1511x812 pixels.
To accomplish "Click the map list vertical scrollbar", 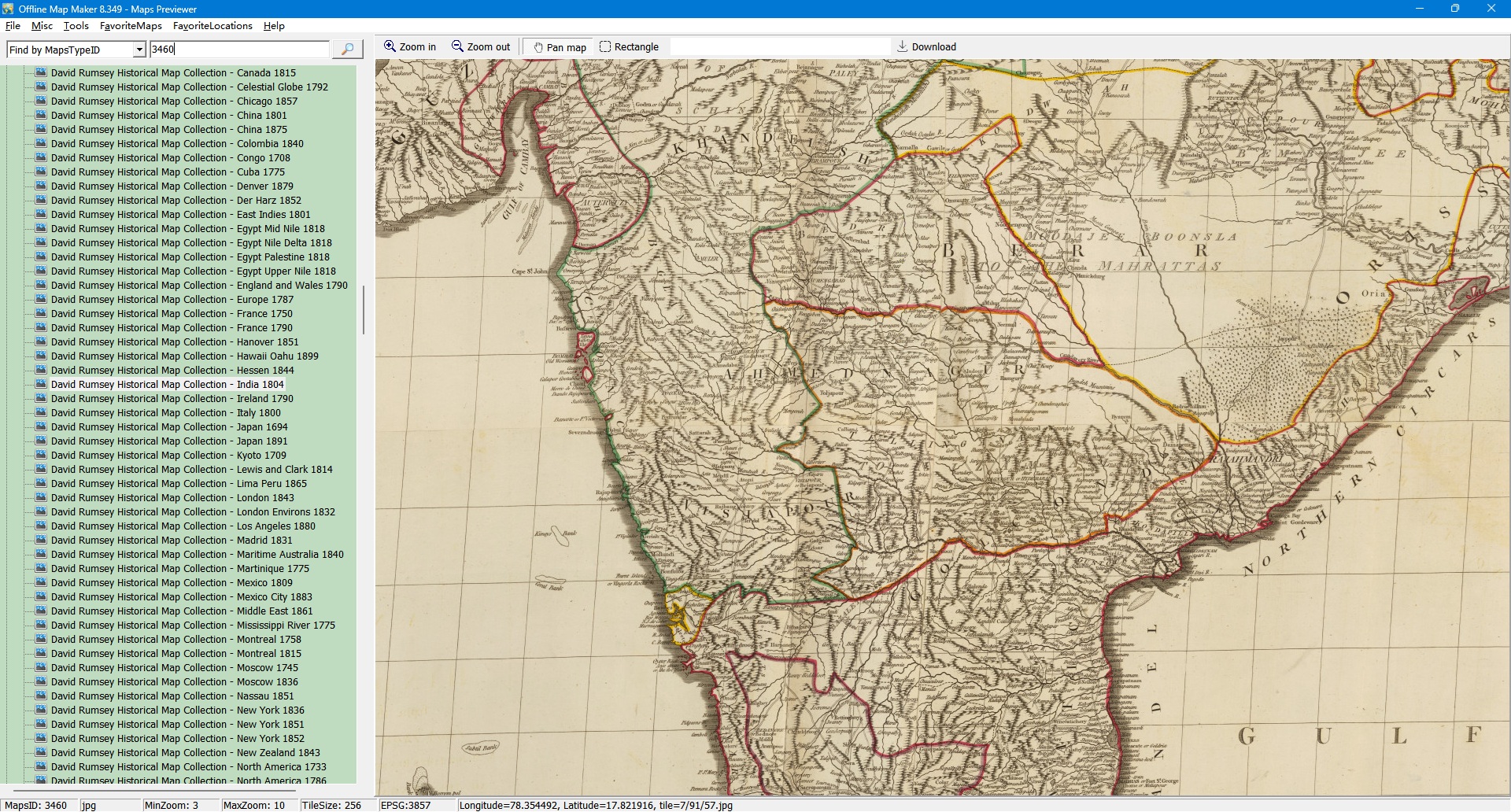I will [363, 310].
